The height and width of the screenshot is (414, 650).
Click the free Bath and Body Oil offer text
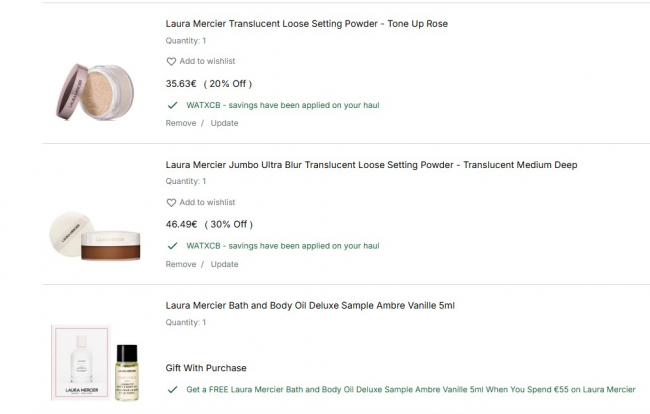coord(410,390)
